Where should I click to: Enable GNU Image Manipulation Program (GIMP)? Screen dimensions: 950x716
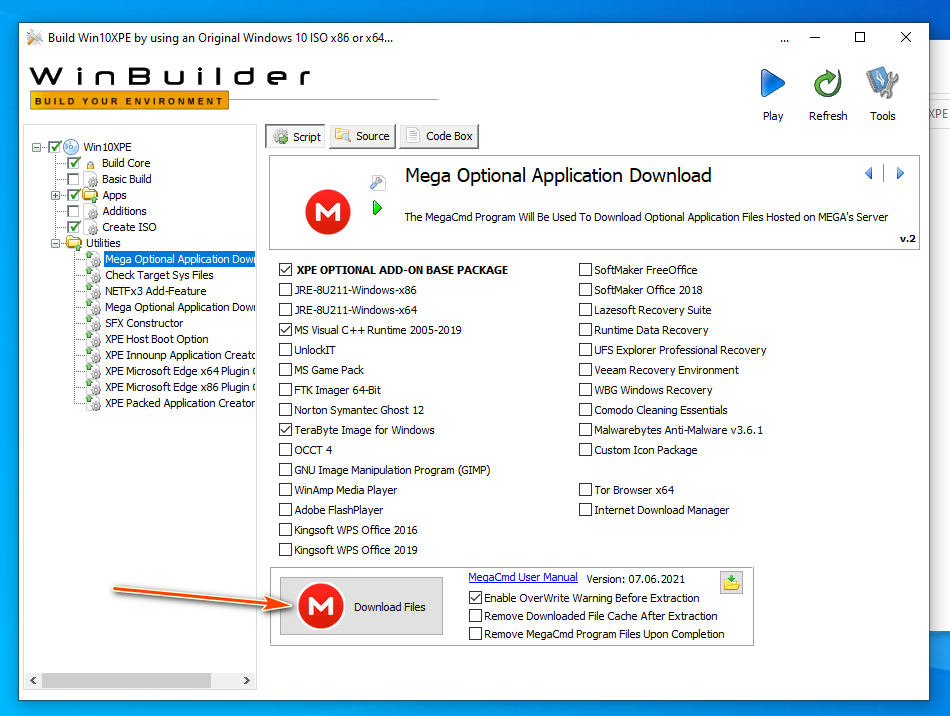[285, 469]
